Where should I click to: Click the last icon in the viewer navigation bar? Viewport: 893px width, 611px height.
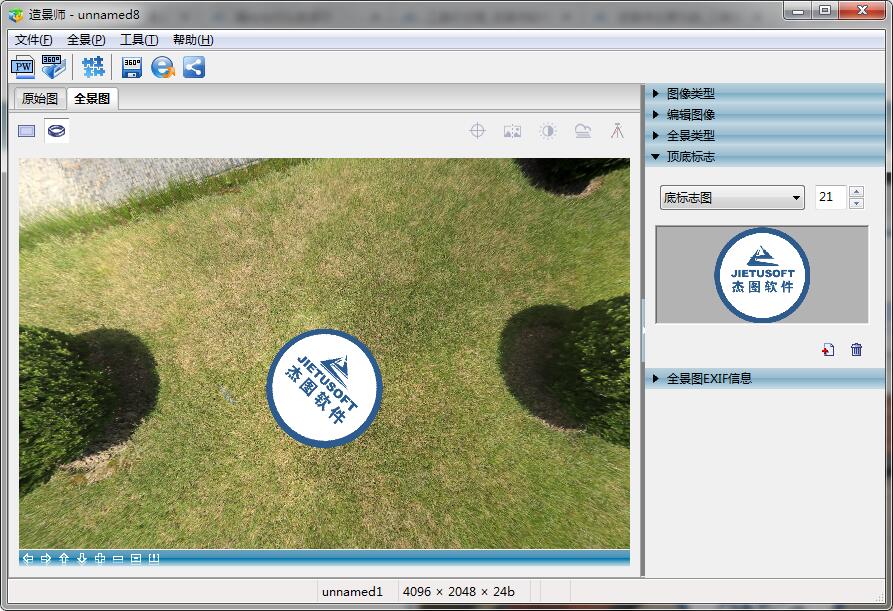coord(154,559)
